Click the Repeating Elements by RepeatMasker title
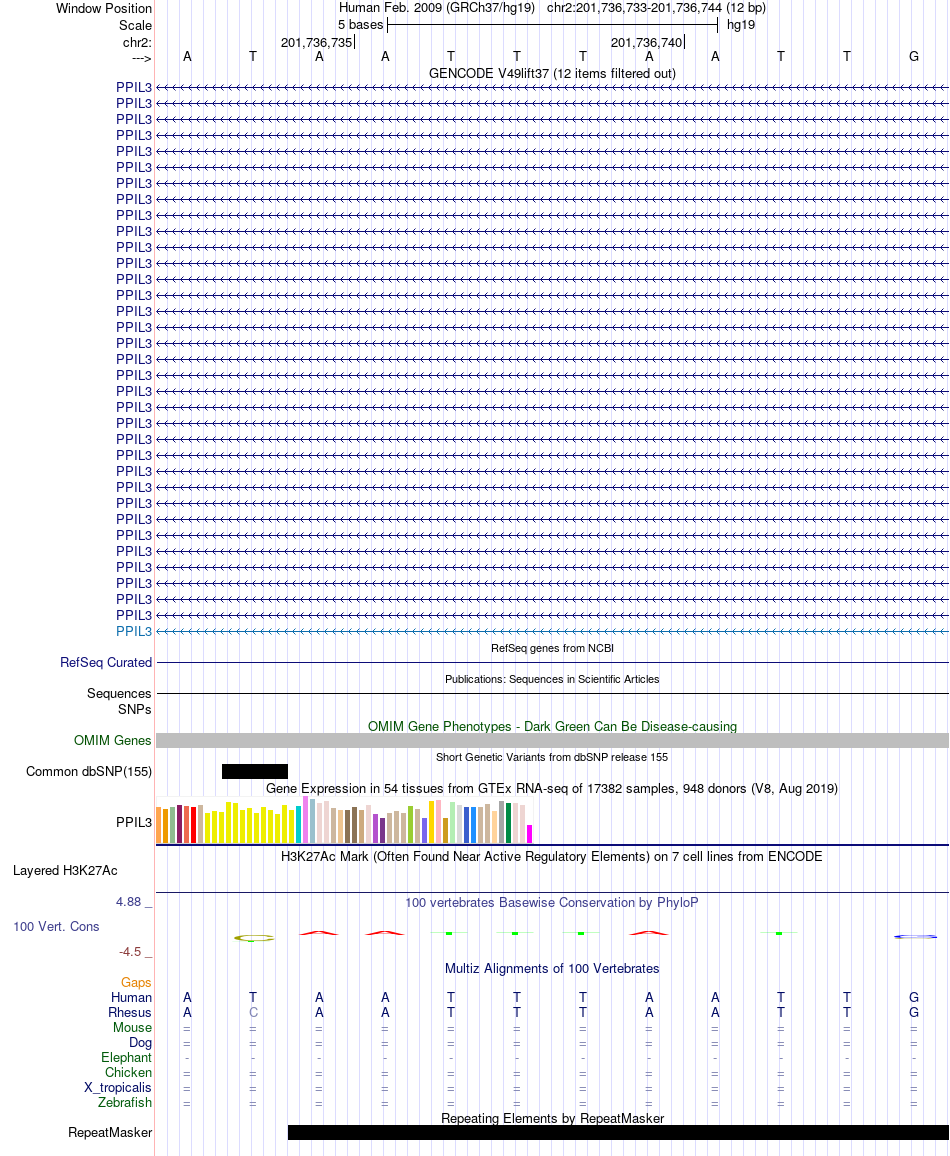This screenshot has height=1156, width=950. click(552, 1119)
